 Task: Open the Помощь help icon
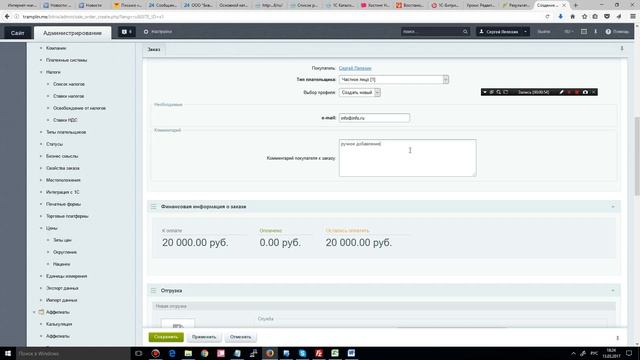(x=617, y=31)
